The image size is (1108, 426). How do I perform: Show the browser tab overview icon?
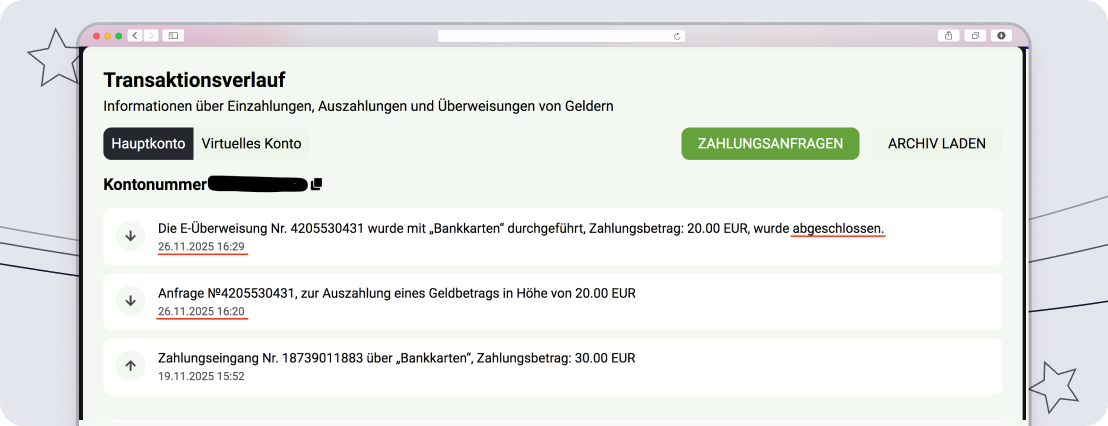click(974, 35)
